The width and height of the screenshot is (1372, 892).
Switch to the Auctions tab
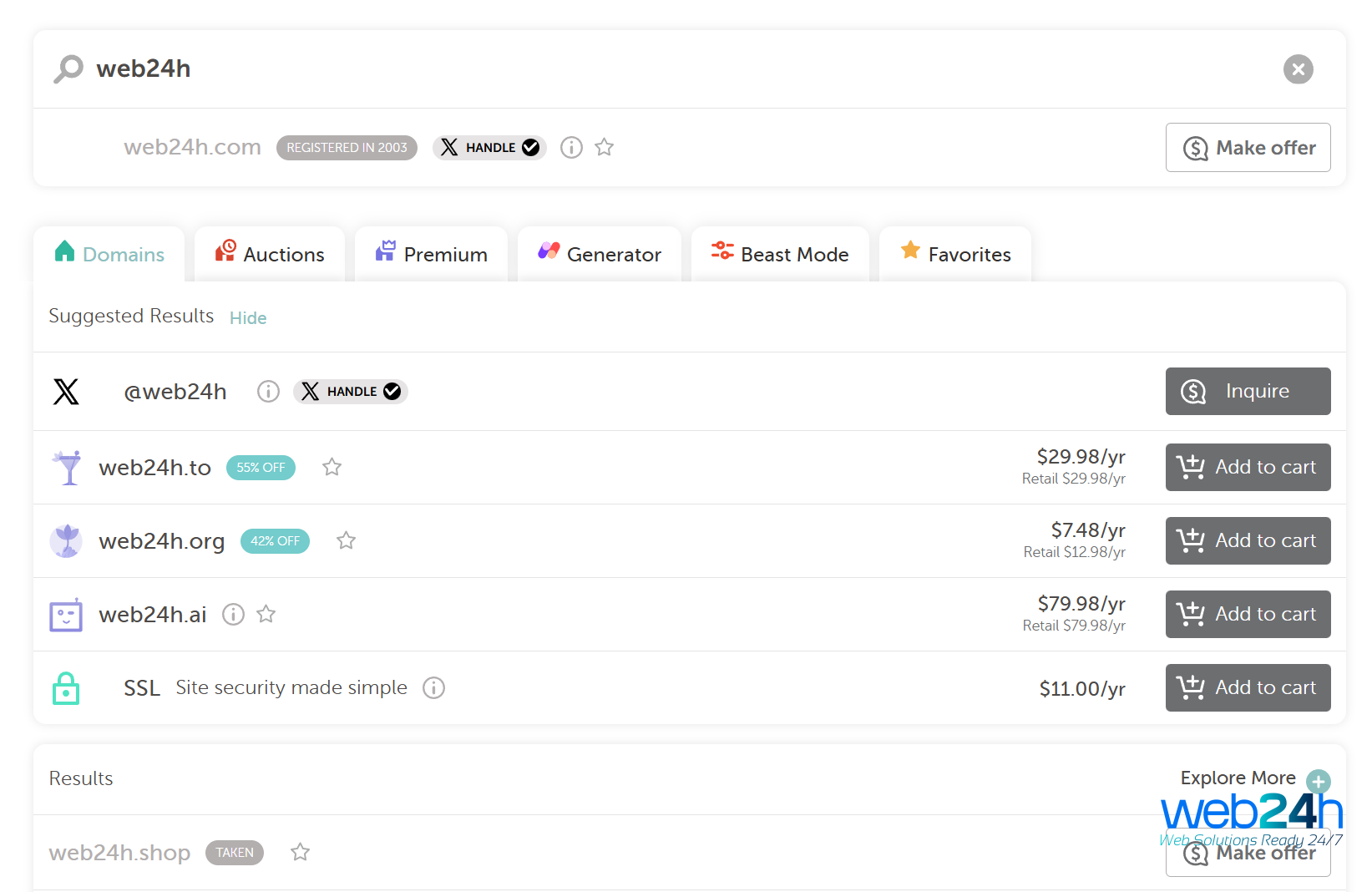[x=270, y=254]
